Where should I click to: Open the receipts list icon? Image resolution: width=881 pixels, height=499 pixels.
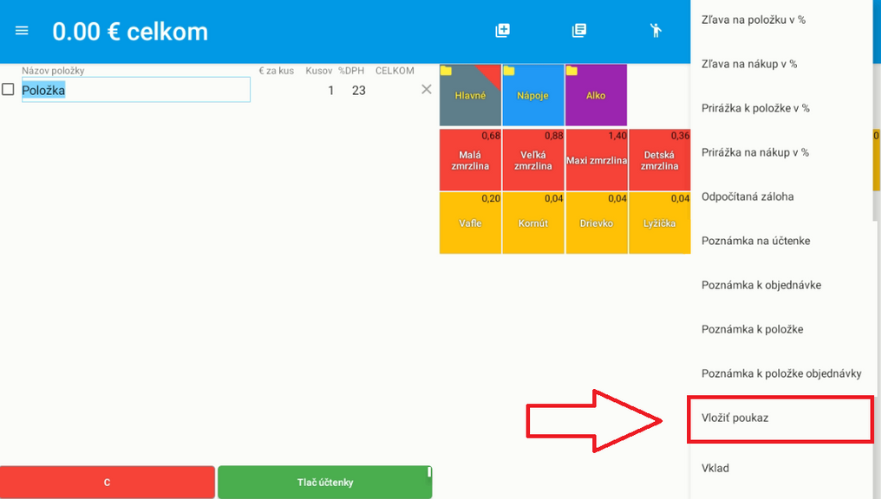tap(579, 31)
